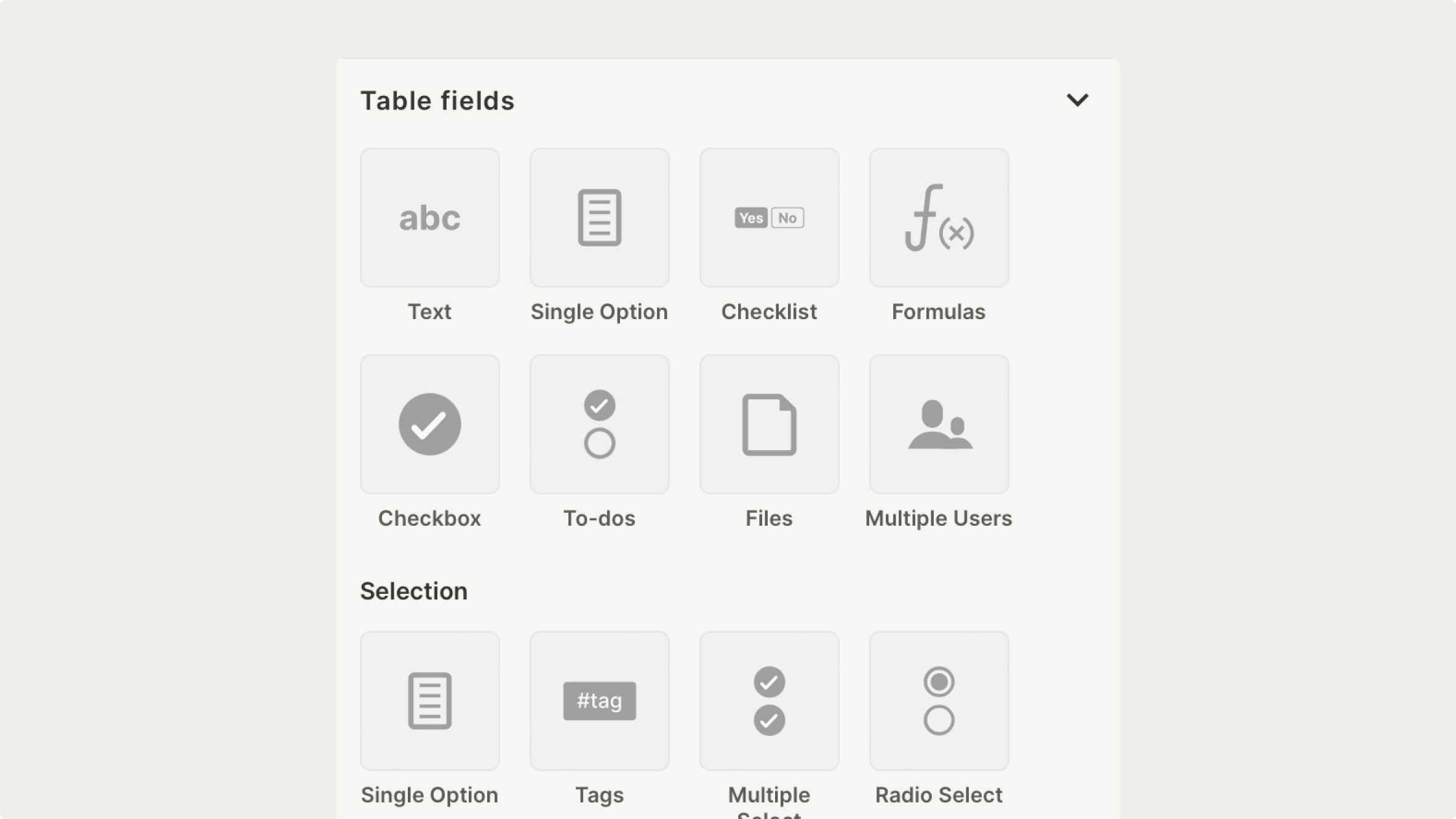Select the To-dos field icon
The height and width of the screenshot is (819, 1456).
pyautogui.click(x=599, y=424)
